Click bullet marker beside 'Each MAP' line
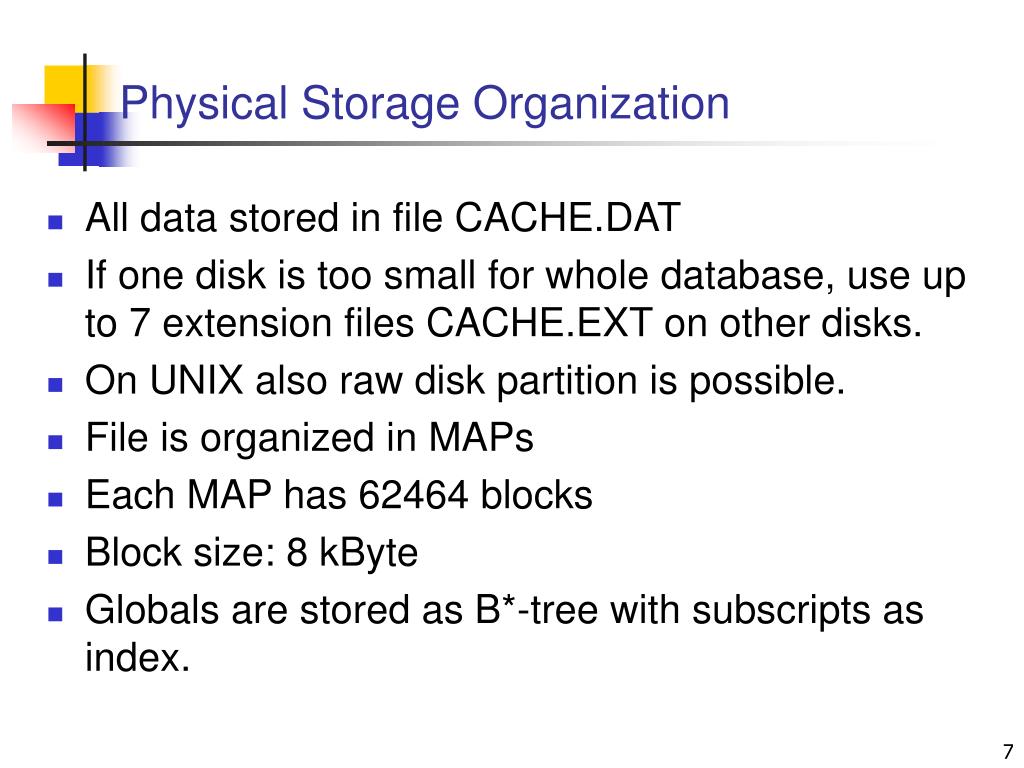Viewport: 1024px width, 768px height. coord(56,500)
